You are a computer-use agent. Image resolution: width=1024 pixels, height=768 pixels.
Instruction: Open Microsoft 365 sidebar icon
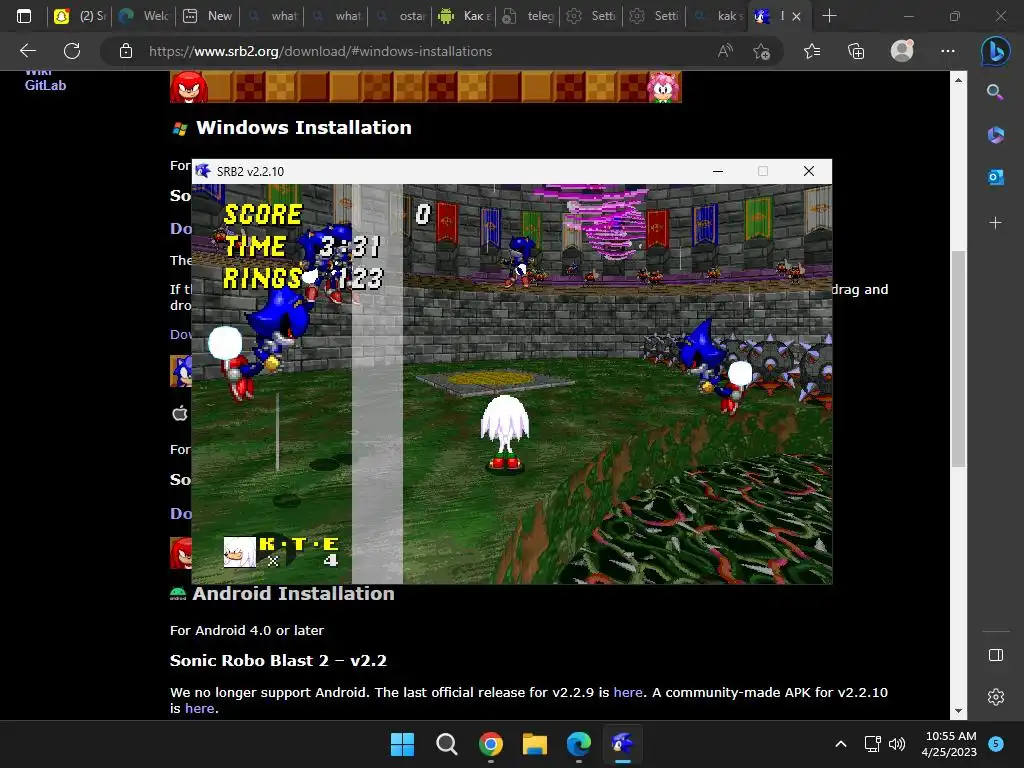pyautogui.click(x=995, y=135)
